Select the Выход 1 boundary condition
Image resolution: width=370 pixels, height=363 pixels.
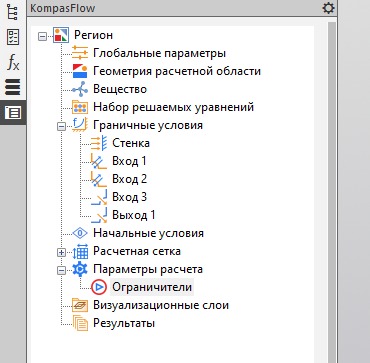tap(134, 215)
